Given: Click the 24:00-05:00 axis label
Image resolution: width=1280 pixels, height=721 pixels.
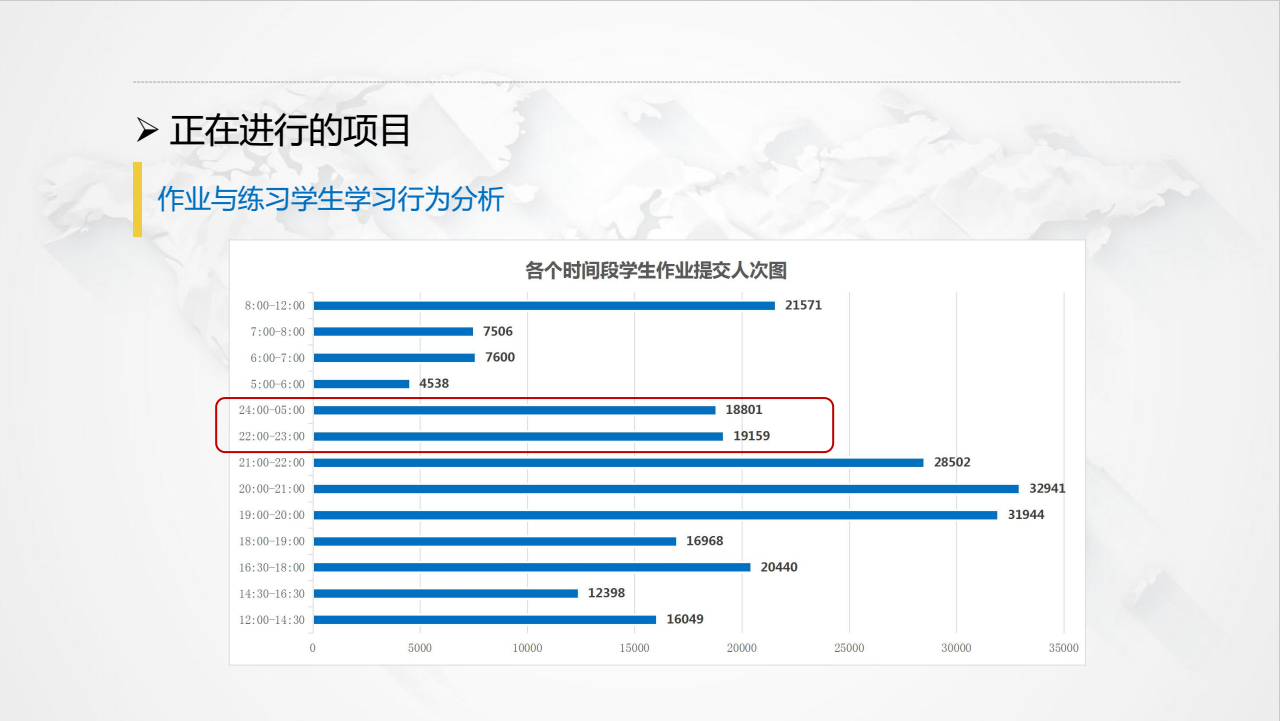Looking at the screenshot, I should [272, 410].
